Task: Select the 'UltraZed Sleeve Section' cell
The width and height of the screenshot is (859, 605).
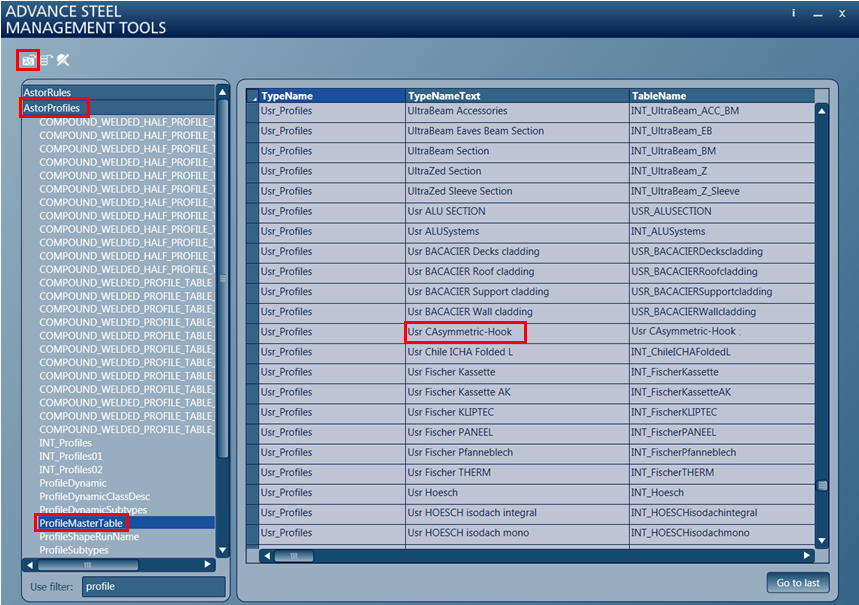Action: pos(517,191)
